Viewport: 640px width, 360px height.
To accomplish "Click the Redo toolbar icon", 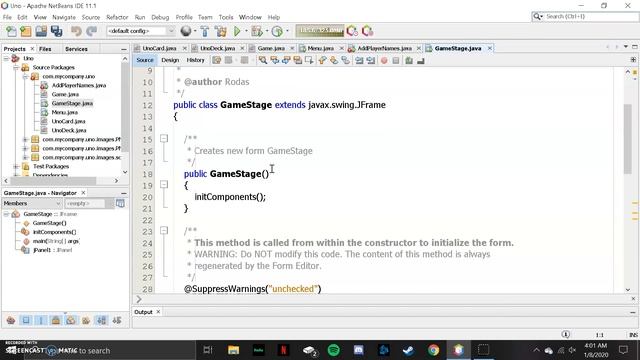I will [x=91, y=31].
